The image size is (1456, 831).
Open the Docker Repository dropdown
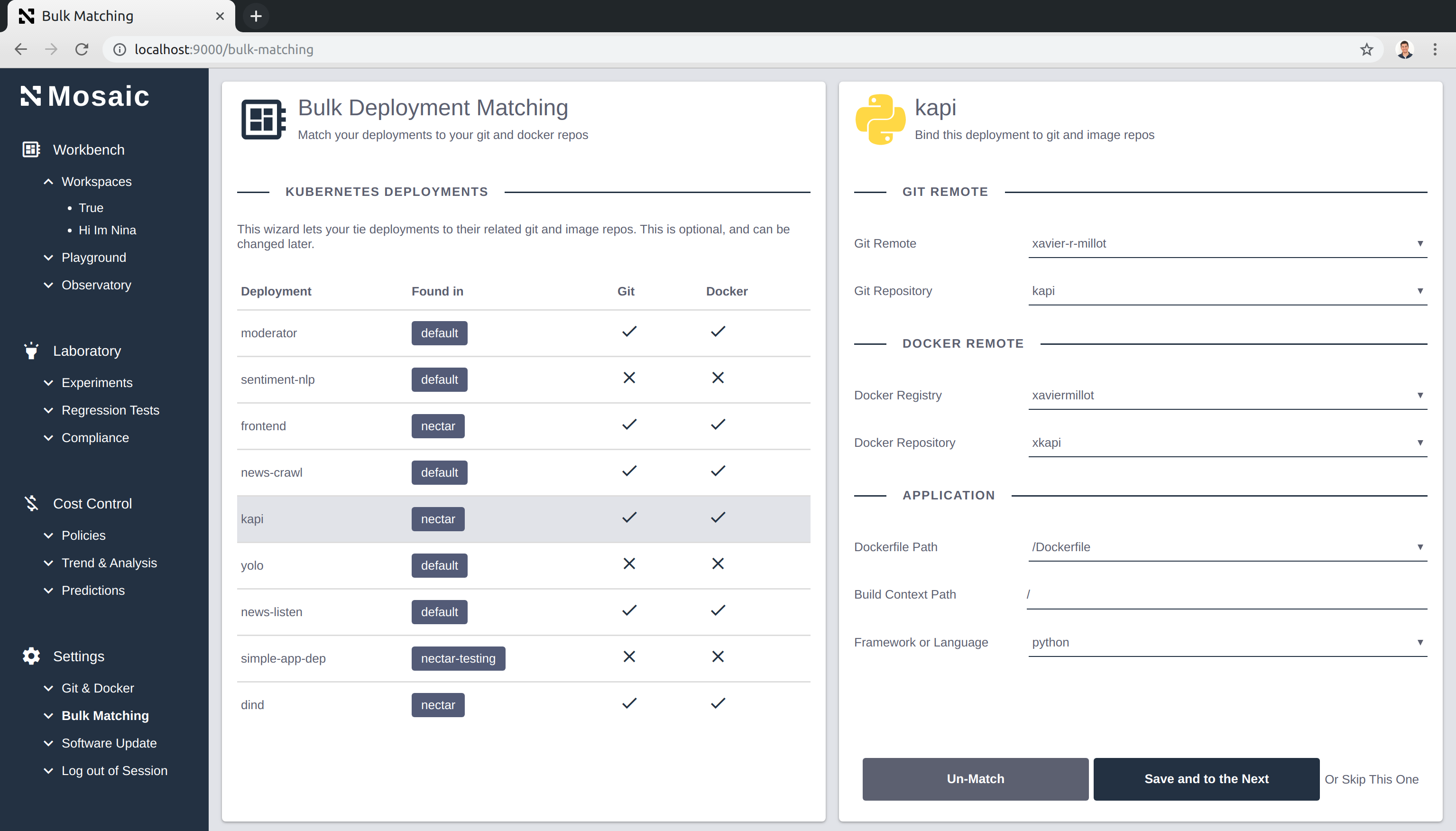1226,443
